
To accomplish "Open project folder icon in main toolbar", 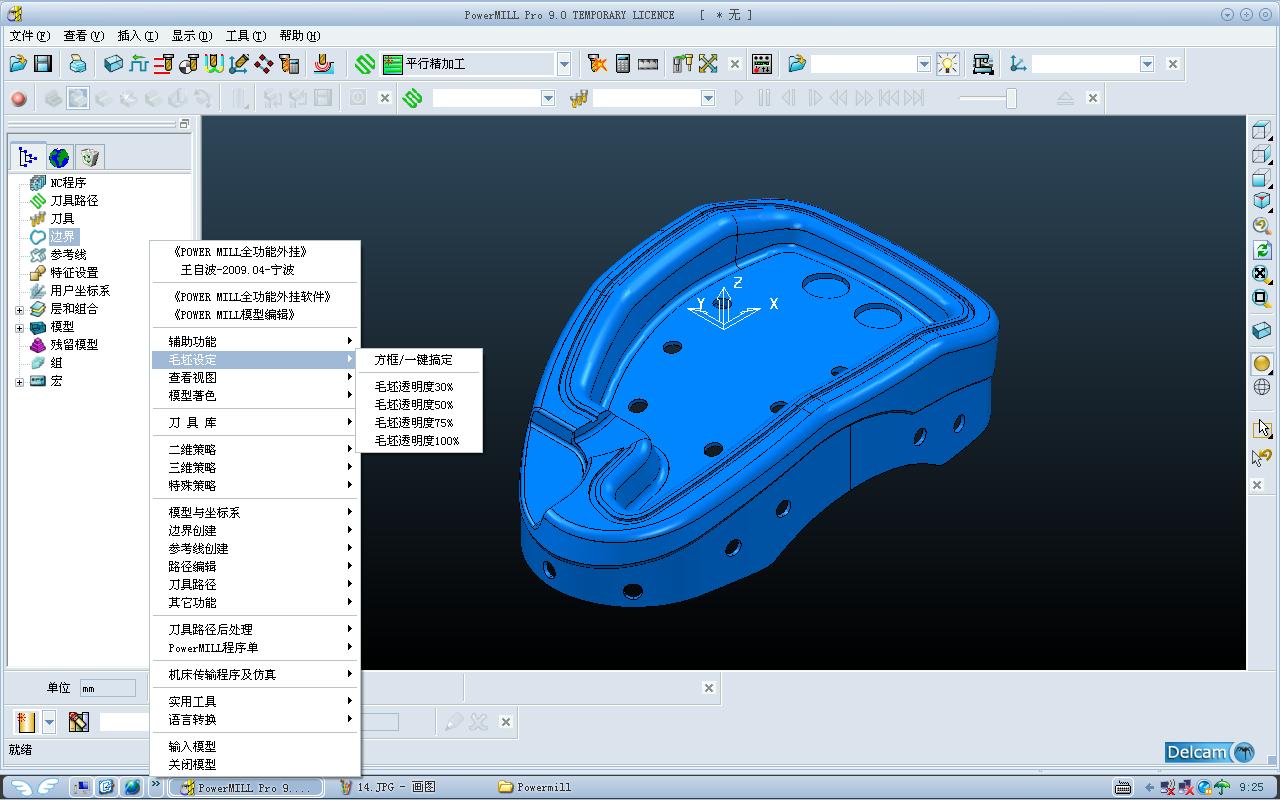I will [x=18, y=63].
